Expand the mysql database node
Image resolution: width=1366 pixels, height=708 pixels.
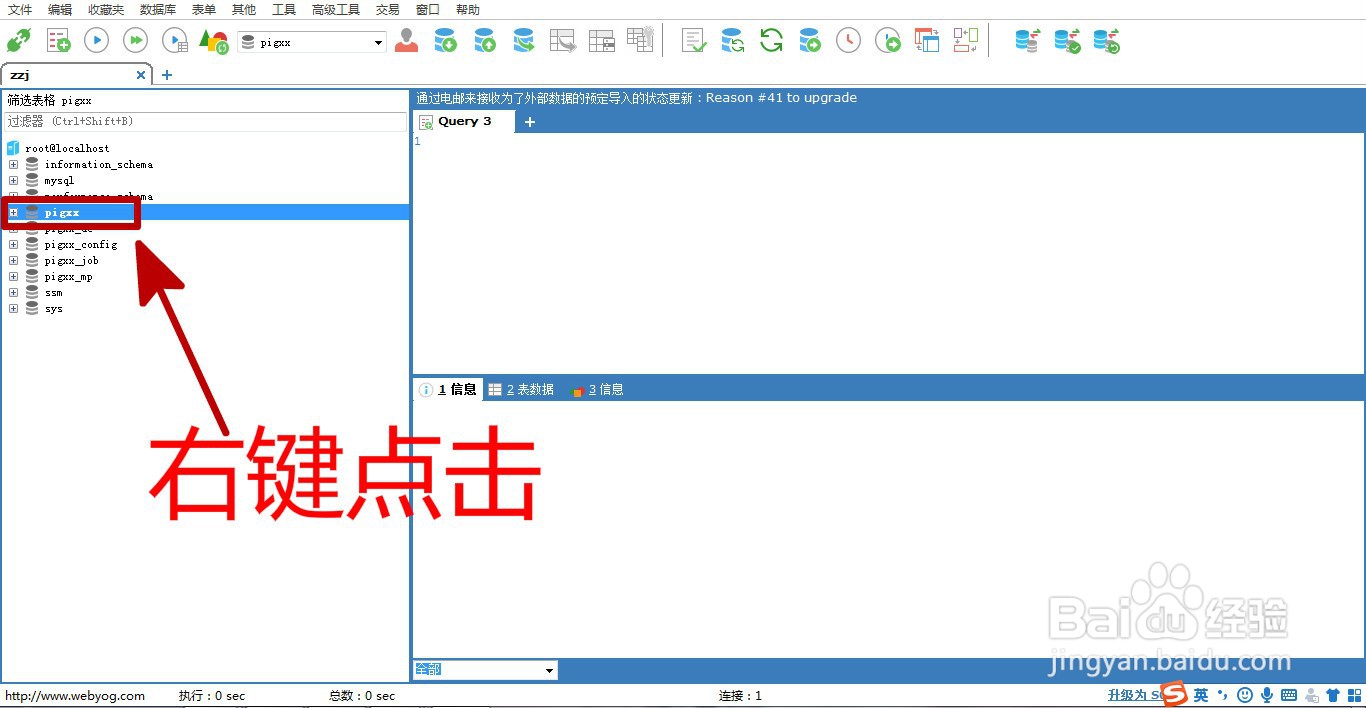tap(13, 180)
